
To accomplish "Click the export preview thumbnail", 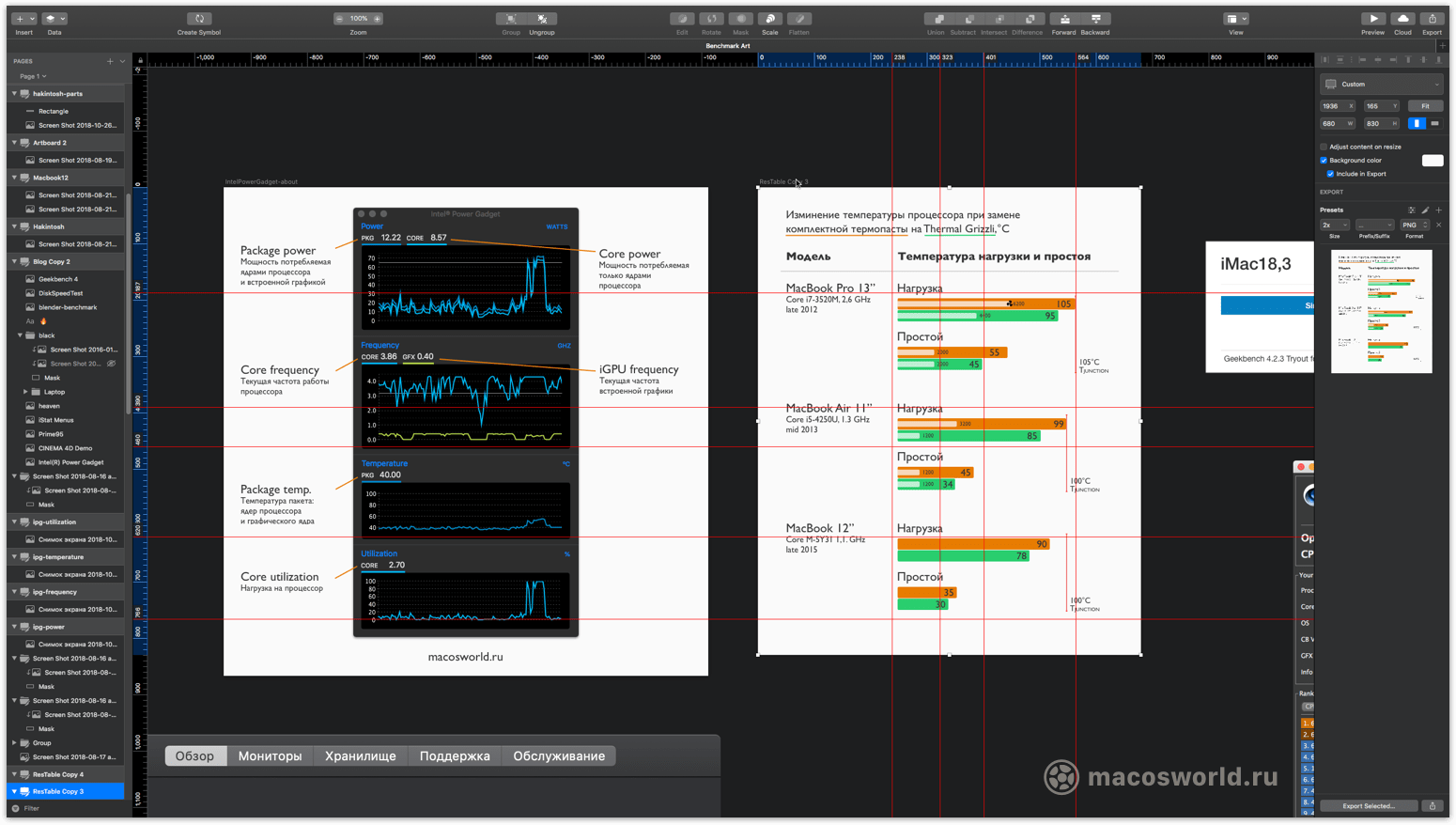I will coord(1381,311).
